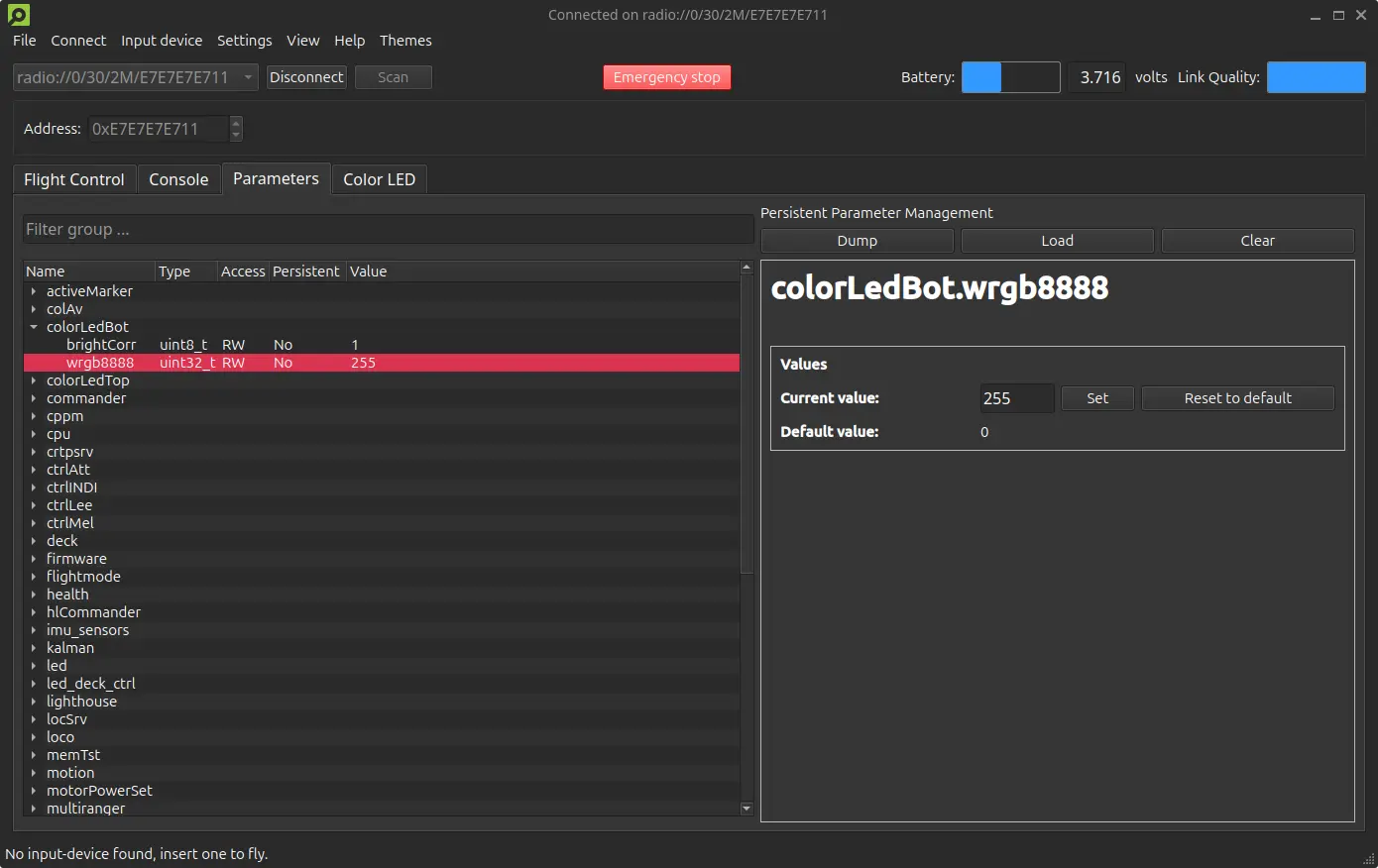This screenshot has height=868, width=1378.
Task: Open the Connect menu
Action: pyautogui.click(x=77, y=41)
